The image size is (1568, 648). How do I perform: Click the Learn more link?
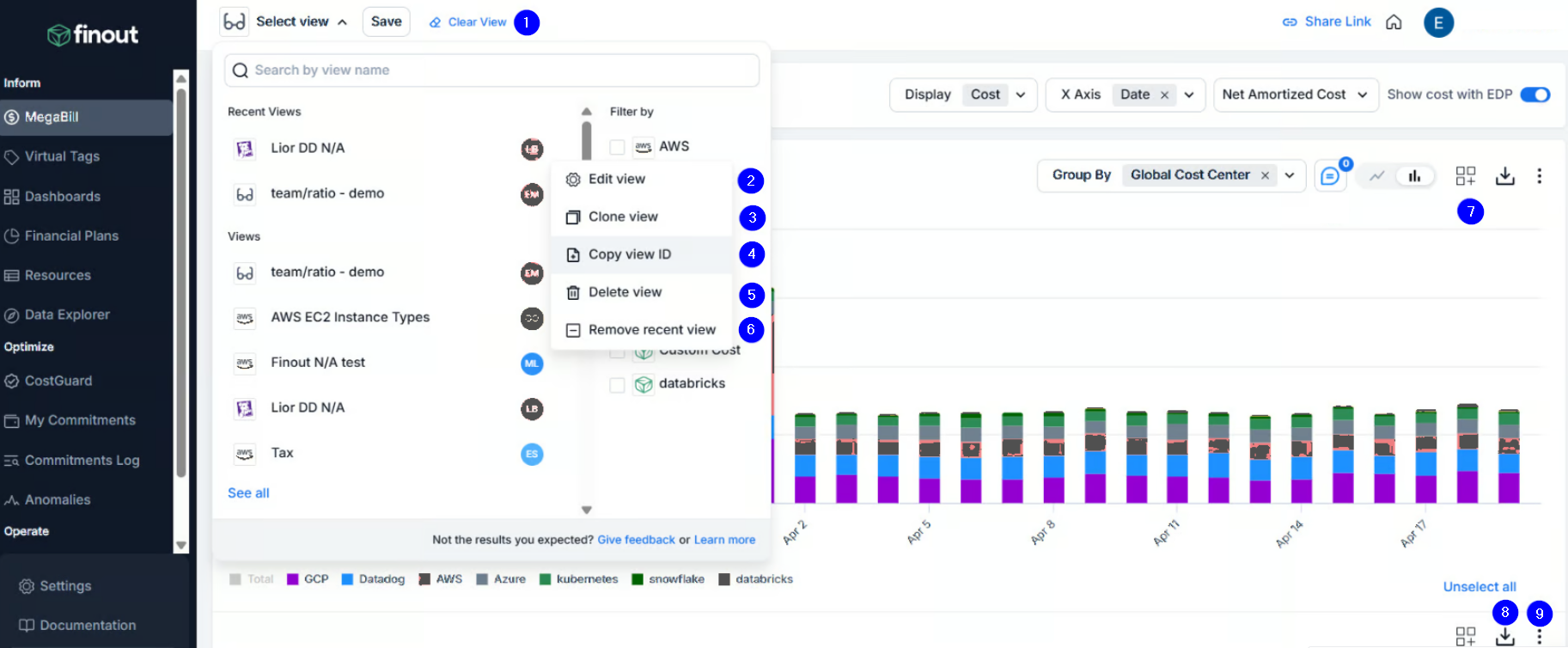point(724,540)
